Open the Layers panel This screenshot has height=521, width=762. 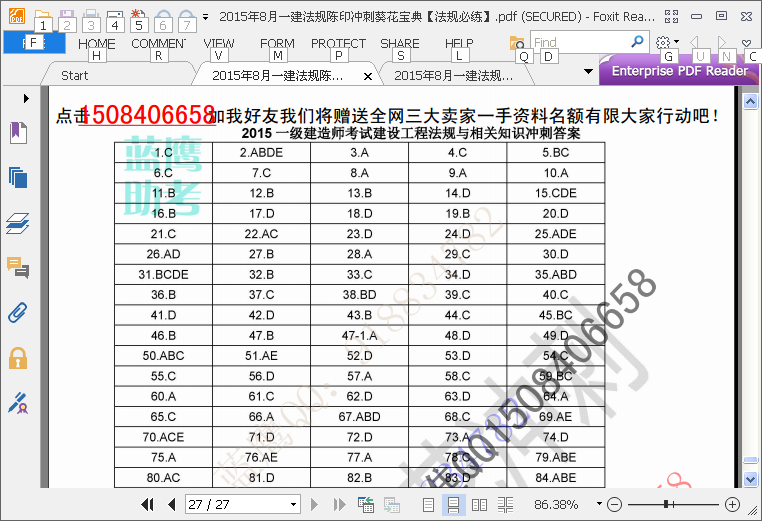point(18,224)
